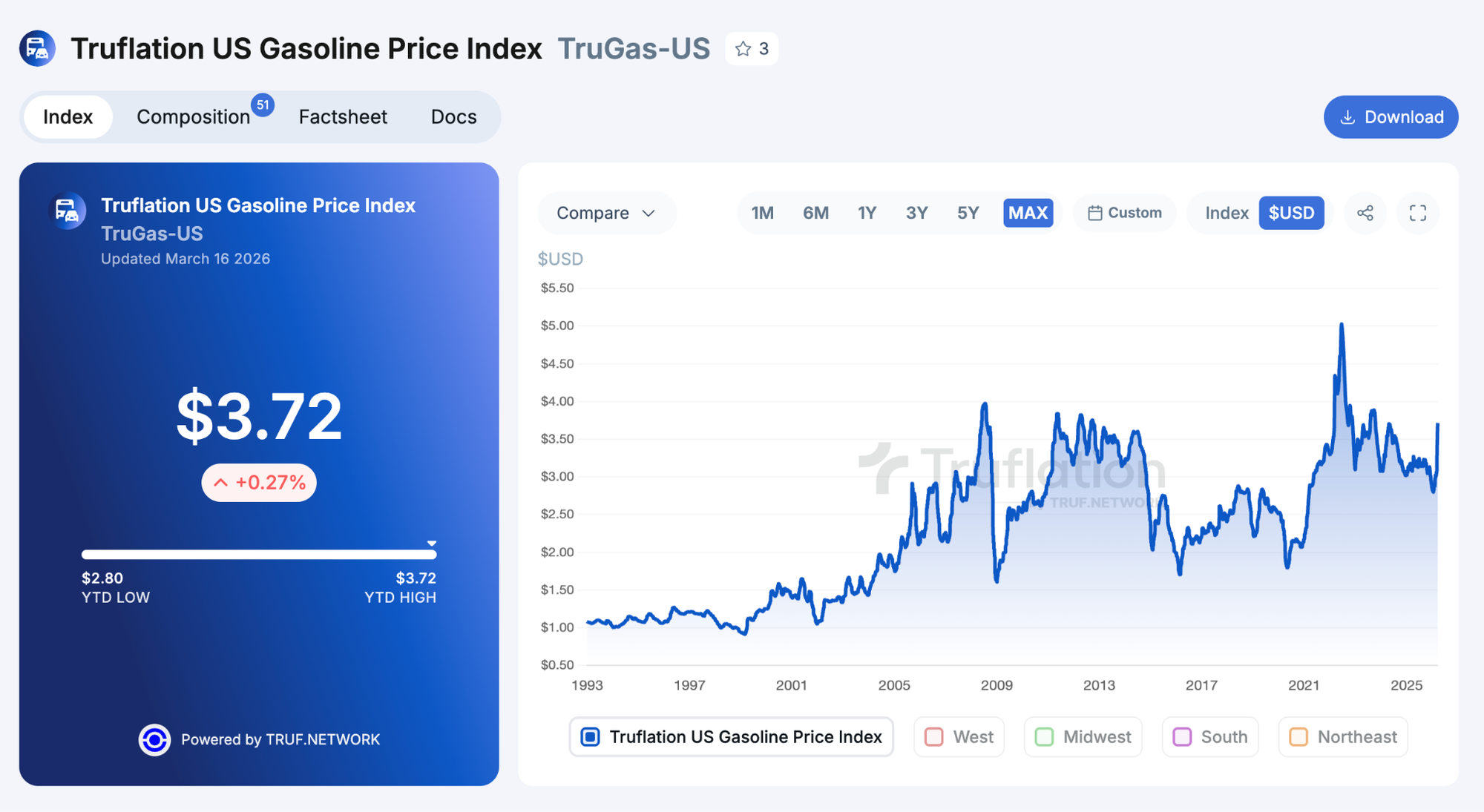The image size is (1484, 812).
Task: Show the Northeast region series
Action: [x=1298, y=737]
